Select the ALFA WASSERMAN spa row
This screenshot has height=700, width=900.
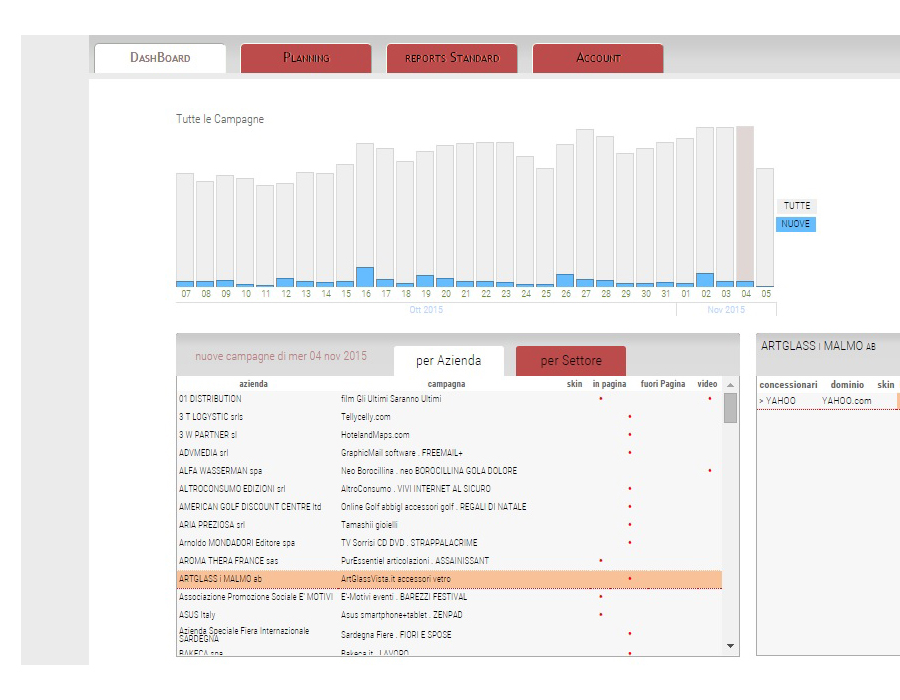[449, 470]
